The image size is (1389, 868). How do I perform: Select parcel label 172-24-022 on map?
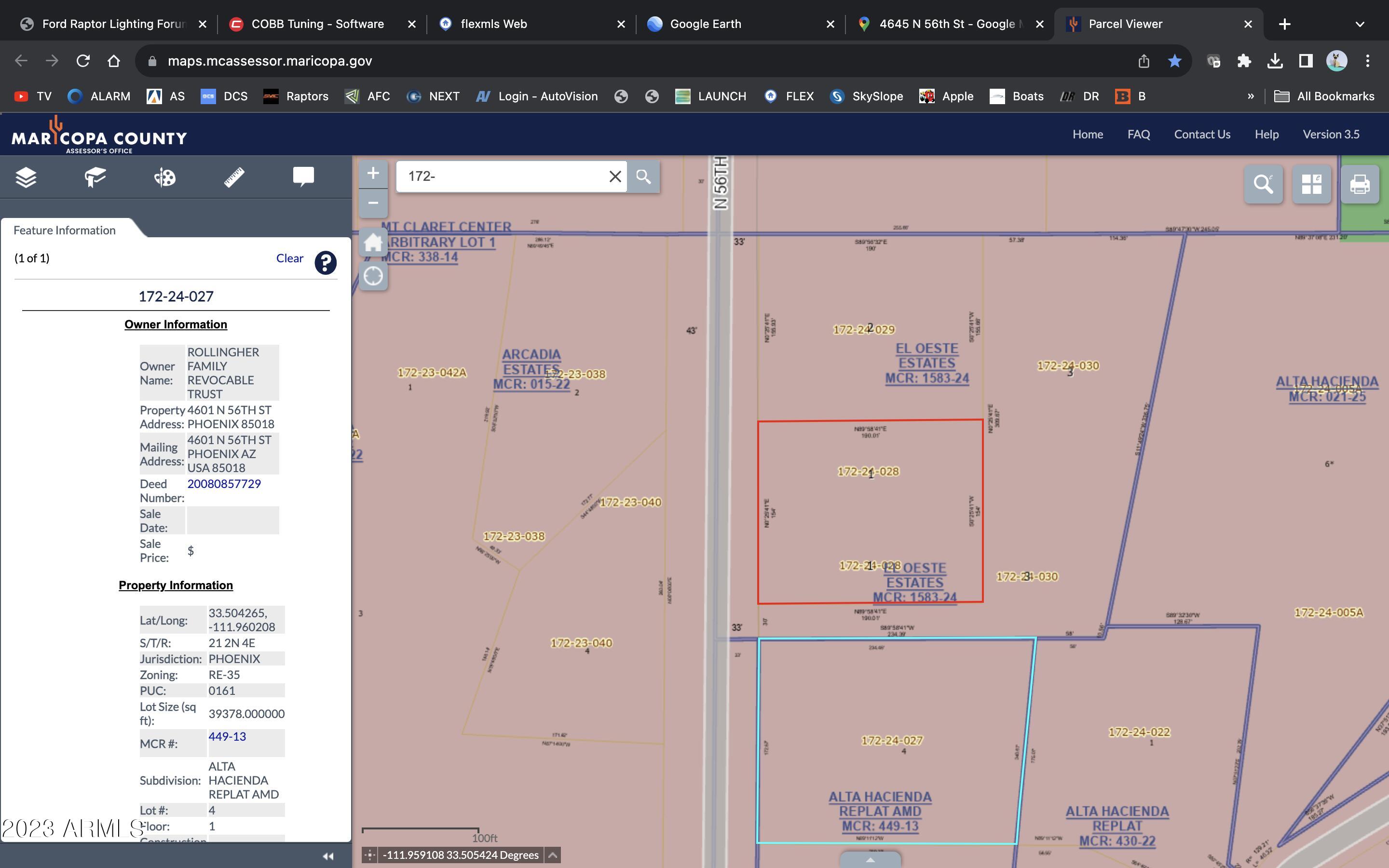coord(1139,732)
